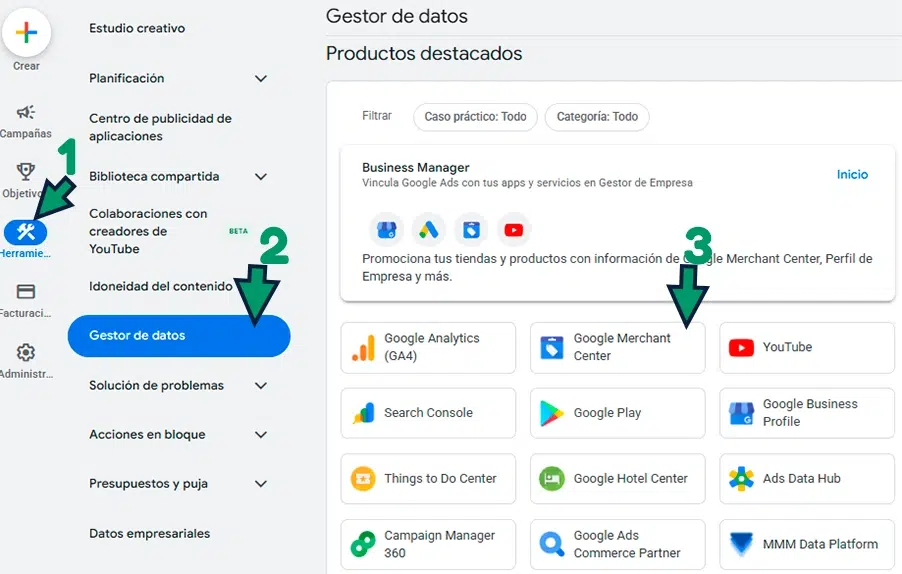
Task: Click the Google Business Profile storefront icon
Action: click(741, 413)
